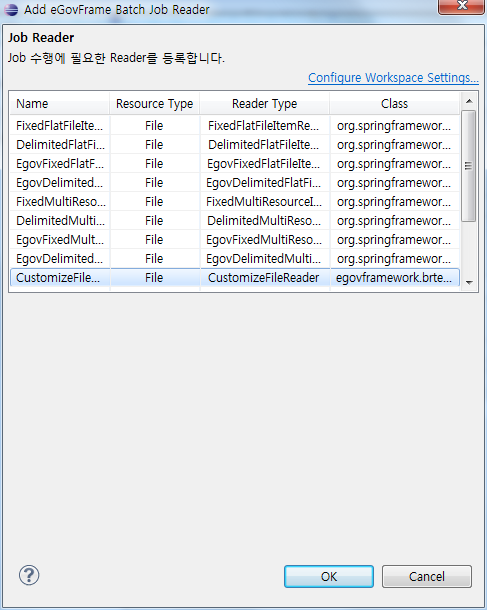Sort by the Name column header

(x=59, y=103)
